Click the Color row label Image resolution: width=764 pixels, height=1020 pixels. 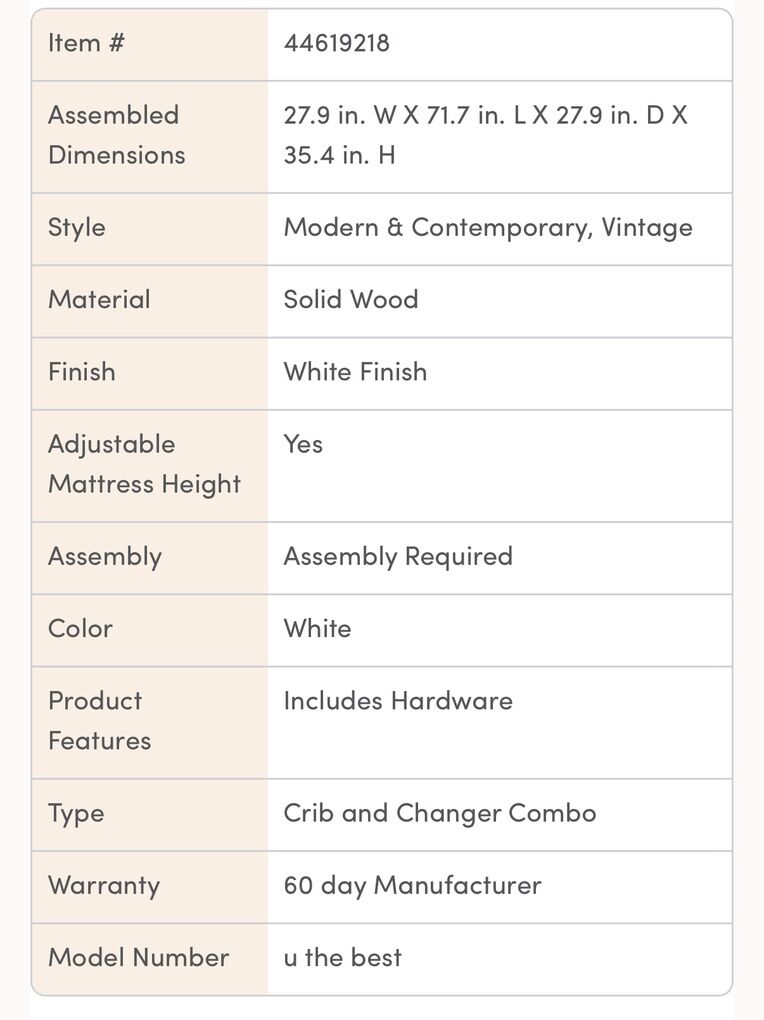coord(80,628)
